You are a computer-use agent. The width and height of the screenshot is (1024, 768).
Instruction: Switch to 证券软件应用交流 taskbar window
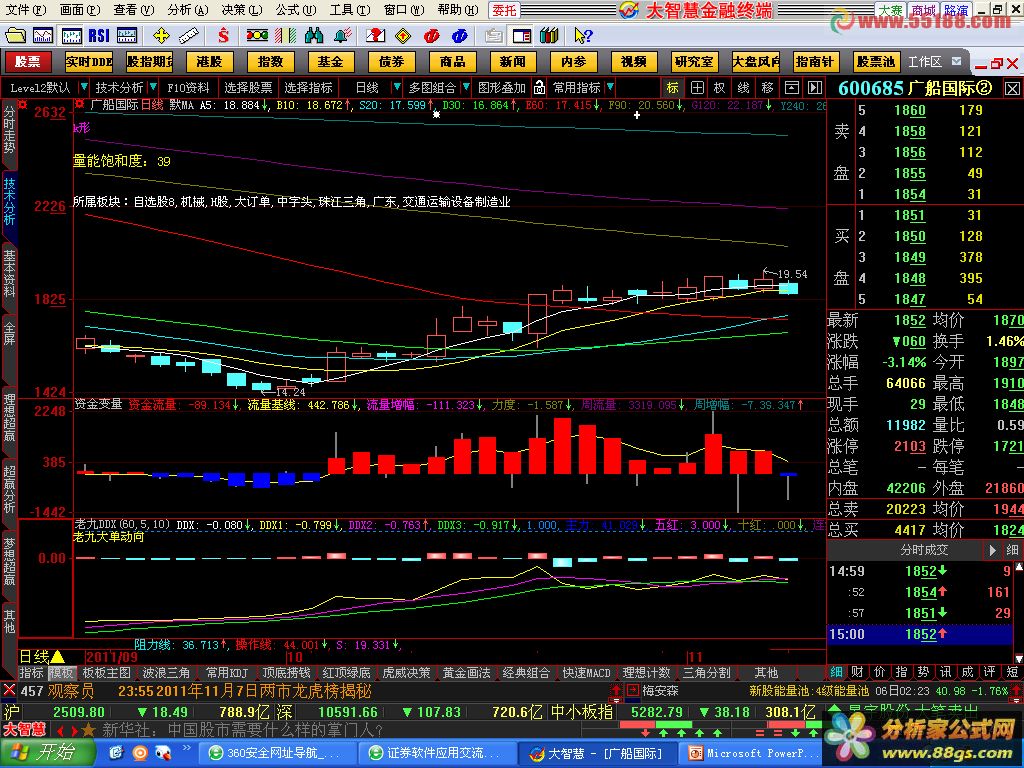pos(437,753)
